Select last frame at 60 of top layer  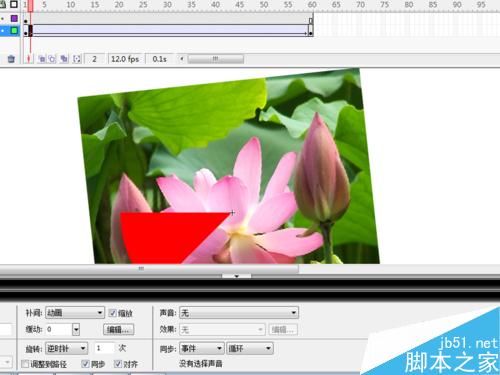[x=311, y=20]
